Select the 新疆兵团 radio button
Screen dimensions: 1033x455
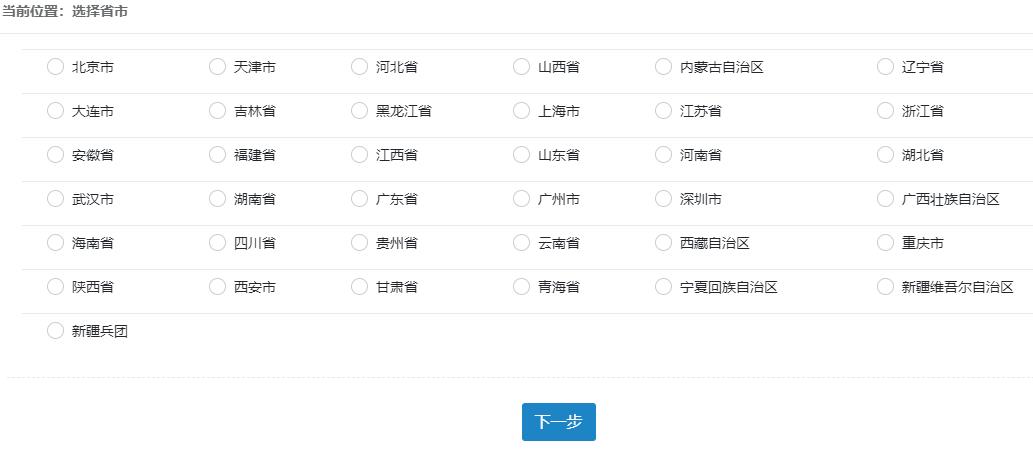pos(55,331)
